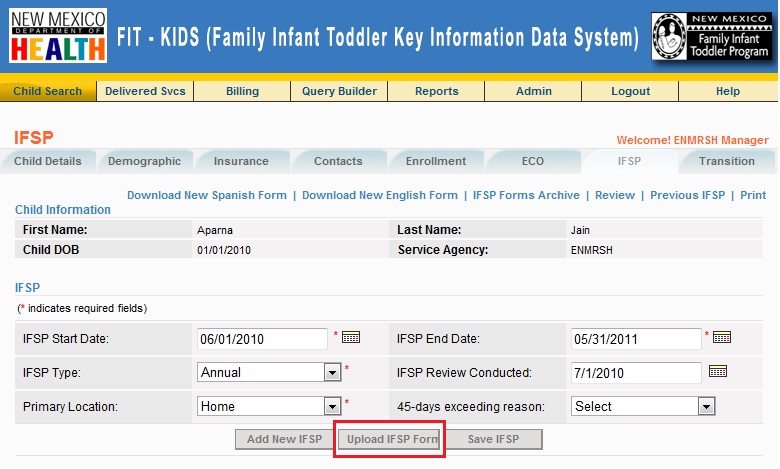Select the IFSP tab
This screenshot has height=469, width=780.
[629, 161]
